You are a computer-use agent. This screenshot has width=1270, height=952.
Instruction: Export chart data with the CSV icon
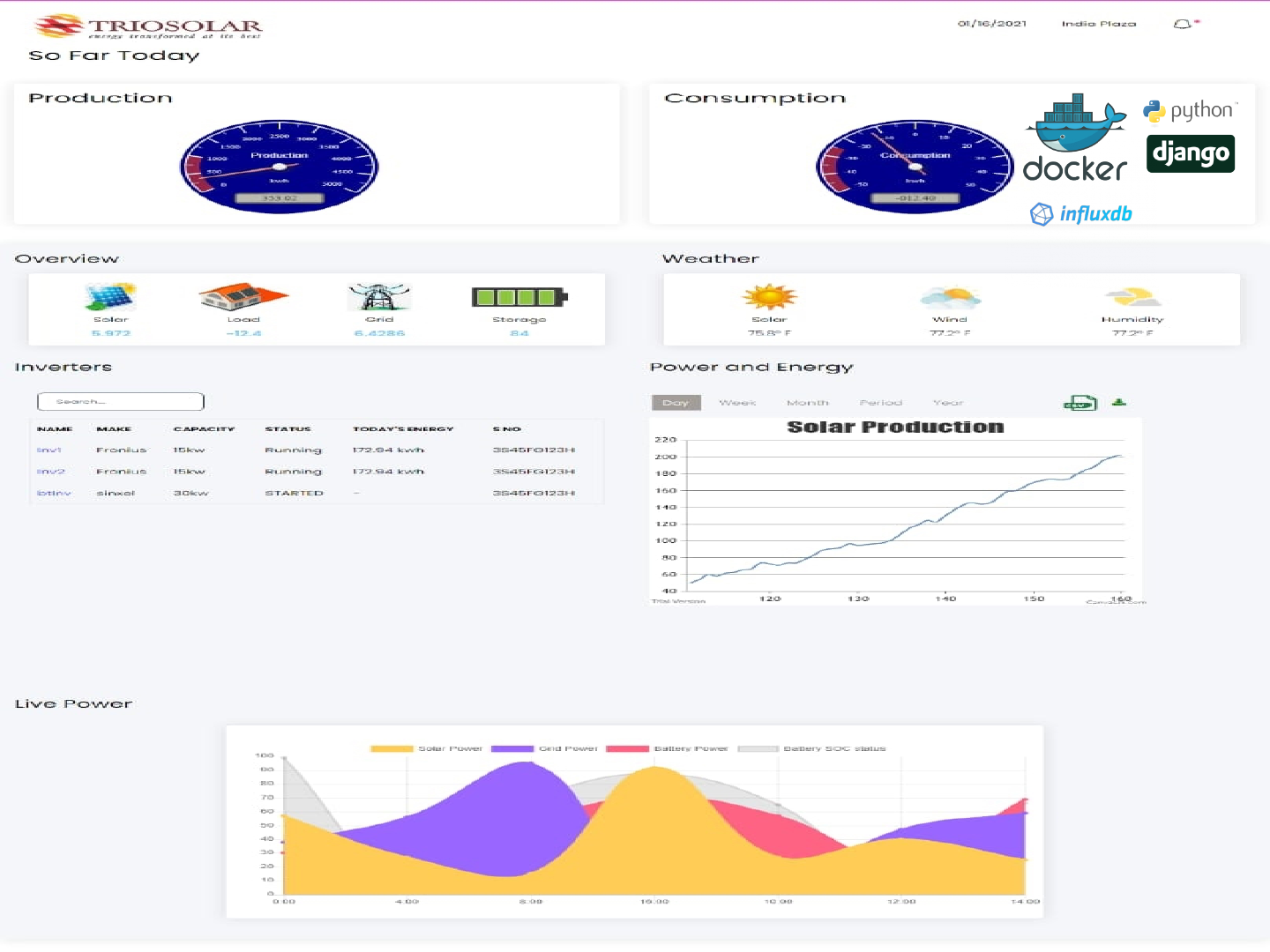pos(1080,403)
